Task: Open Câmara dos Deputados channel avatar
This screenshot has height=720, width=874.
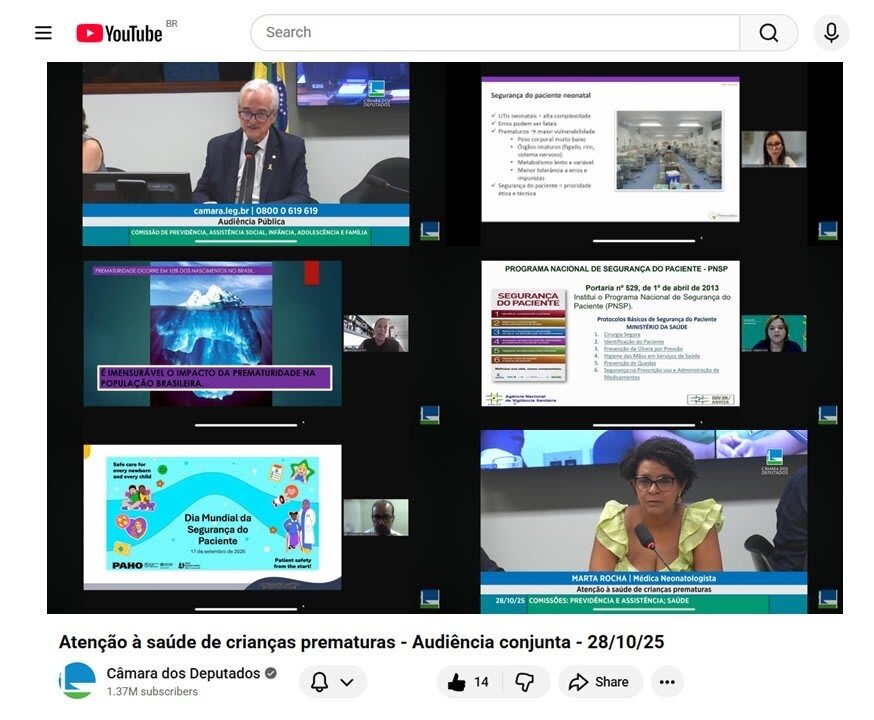Action: coord(77,681)
